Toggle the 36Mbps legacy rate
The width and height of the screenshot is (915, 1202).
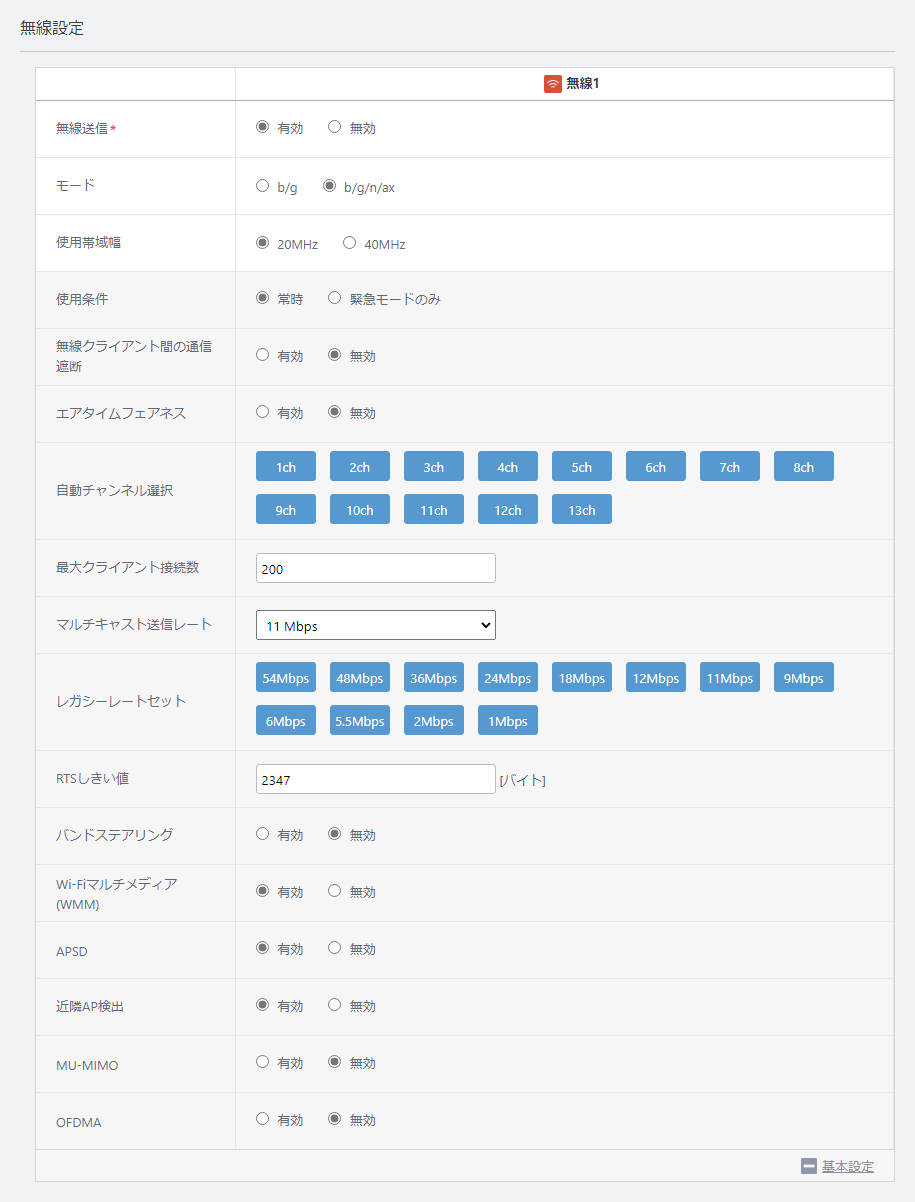434,677
